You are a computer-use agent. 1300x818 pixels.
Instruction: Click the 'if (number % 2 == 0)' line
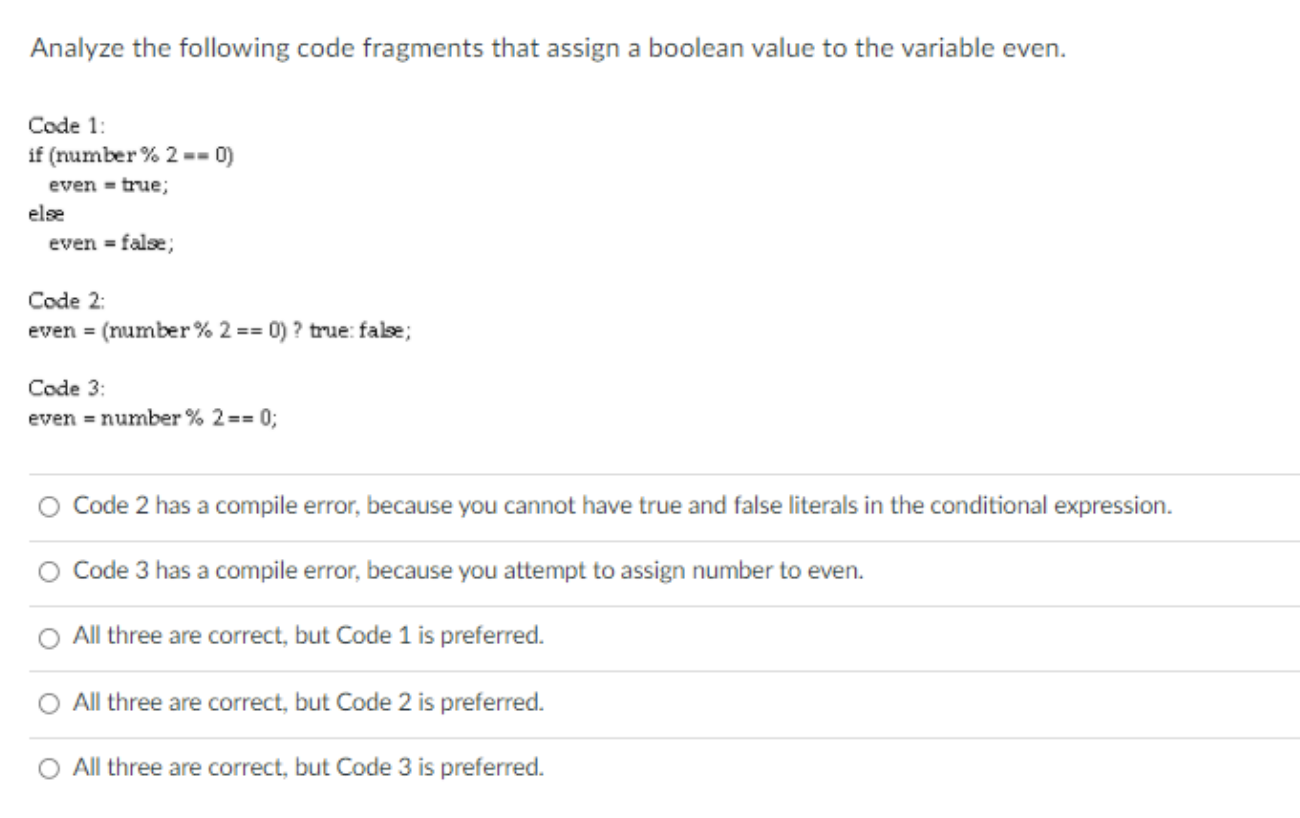pos(130,155)
